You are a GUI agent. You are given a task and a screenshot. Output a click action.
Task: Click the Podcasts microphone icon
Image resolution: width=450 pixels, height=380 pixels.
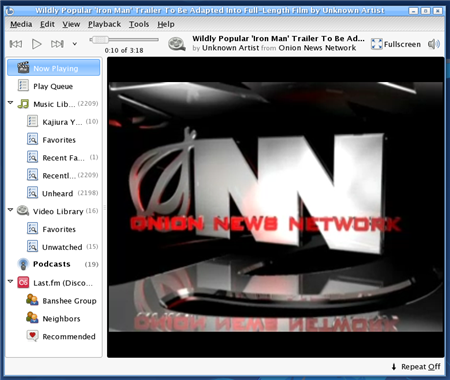click(23, 264)
